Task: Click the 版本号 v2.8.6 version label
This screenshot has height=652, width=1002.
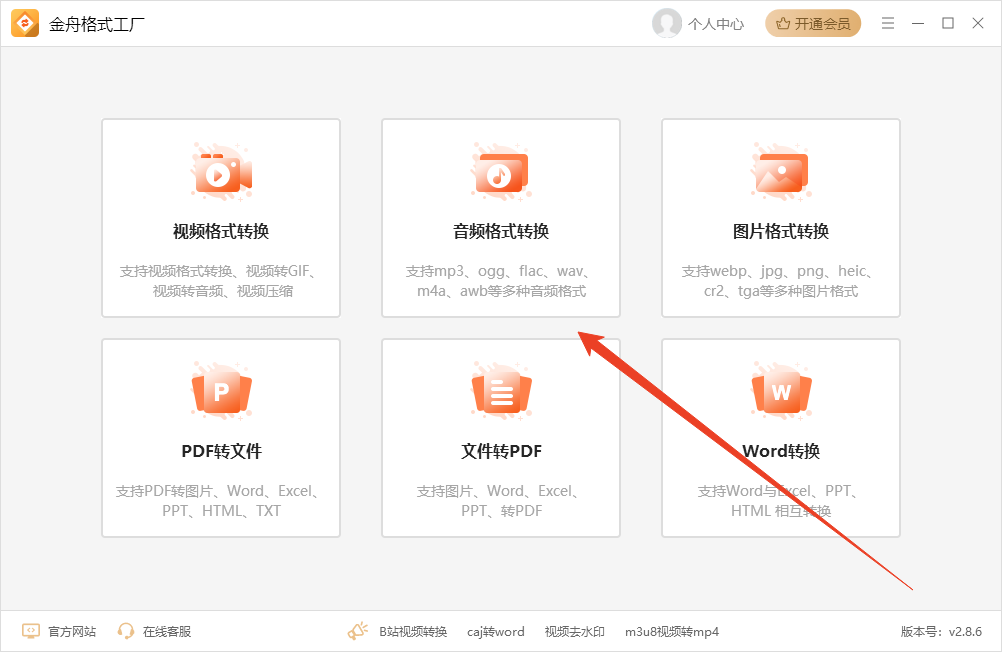Action: (940, 631)
